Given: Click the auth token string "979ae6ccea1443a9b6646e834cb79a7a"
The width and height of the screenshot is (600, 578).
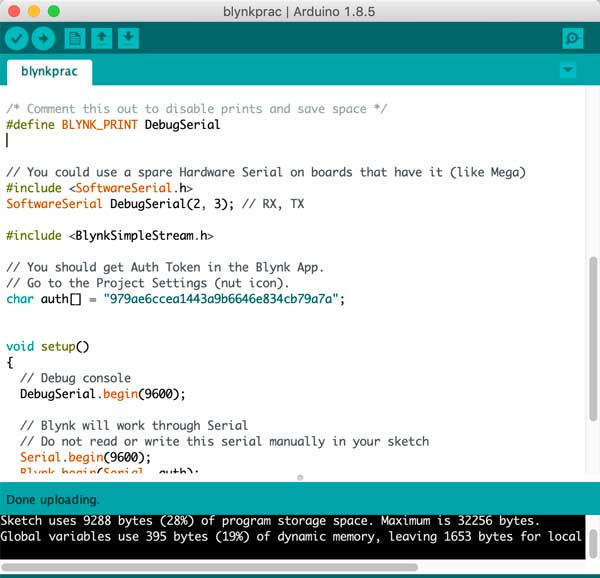Looking at the screenshot, I should tap(222, 299).
